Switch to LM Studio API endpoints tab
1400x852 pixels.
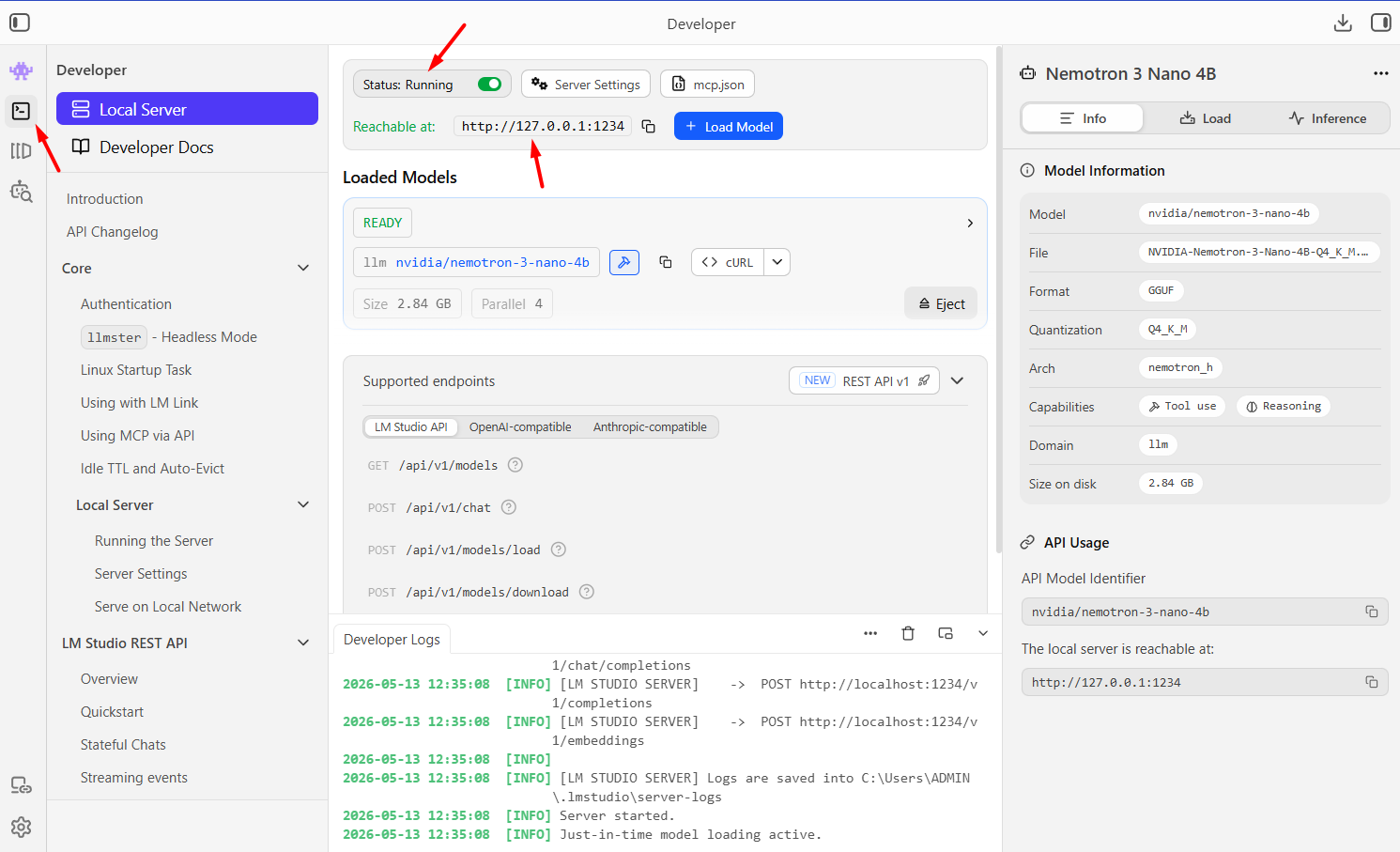(x=410, y=426)
